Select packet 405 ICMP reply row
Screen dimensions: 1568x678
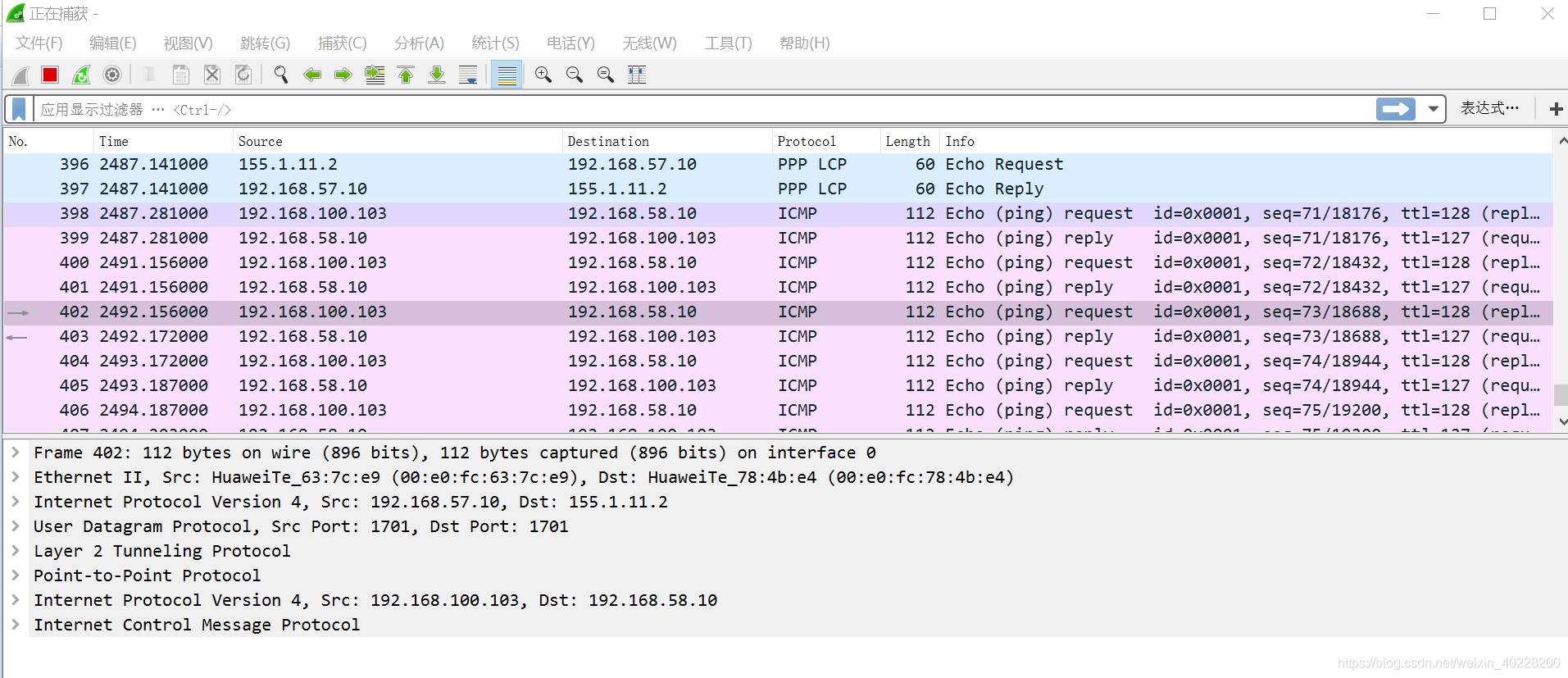click(x=779, y=386)
